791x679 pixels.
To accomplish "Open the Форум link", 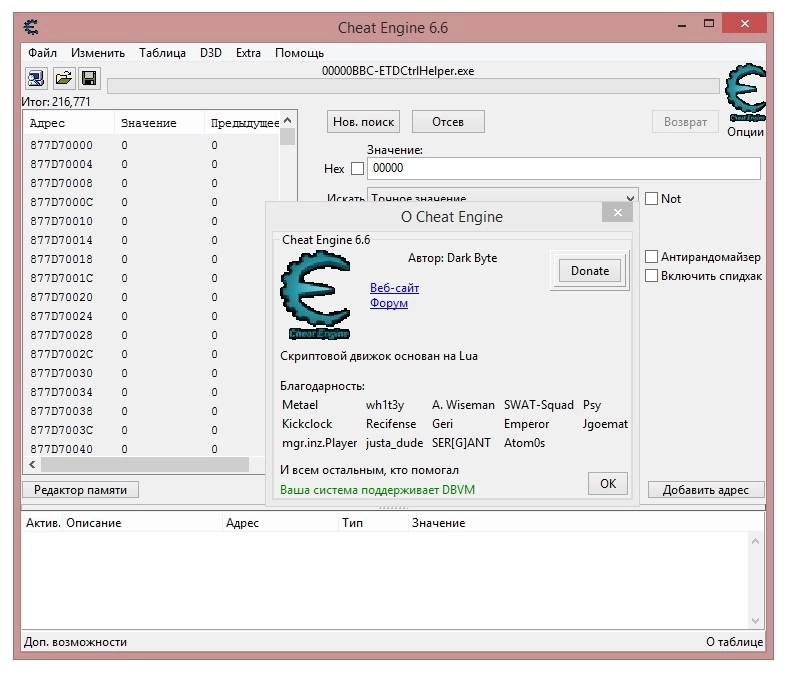I will (389, 303).
